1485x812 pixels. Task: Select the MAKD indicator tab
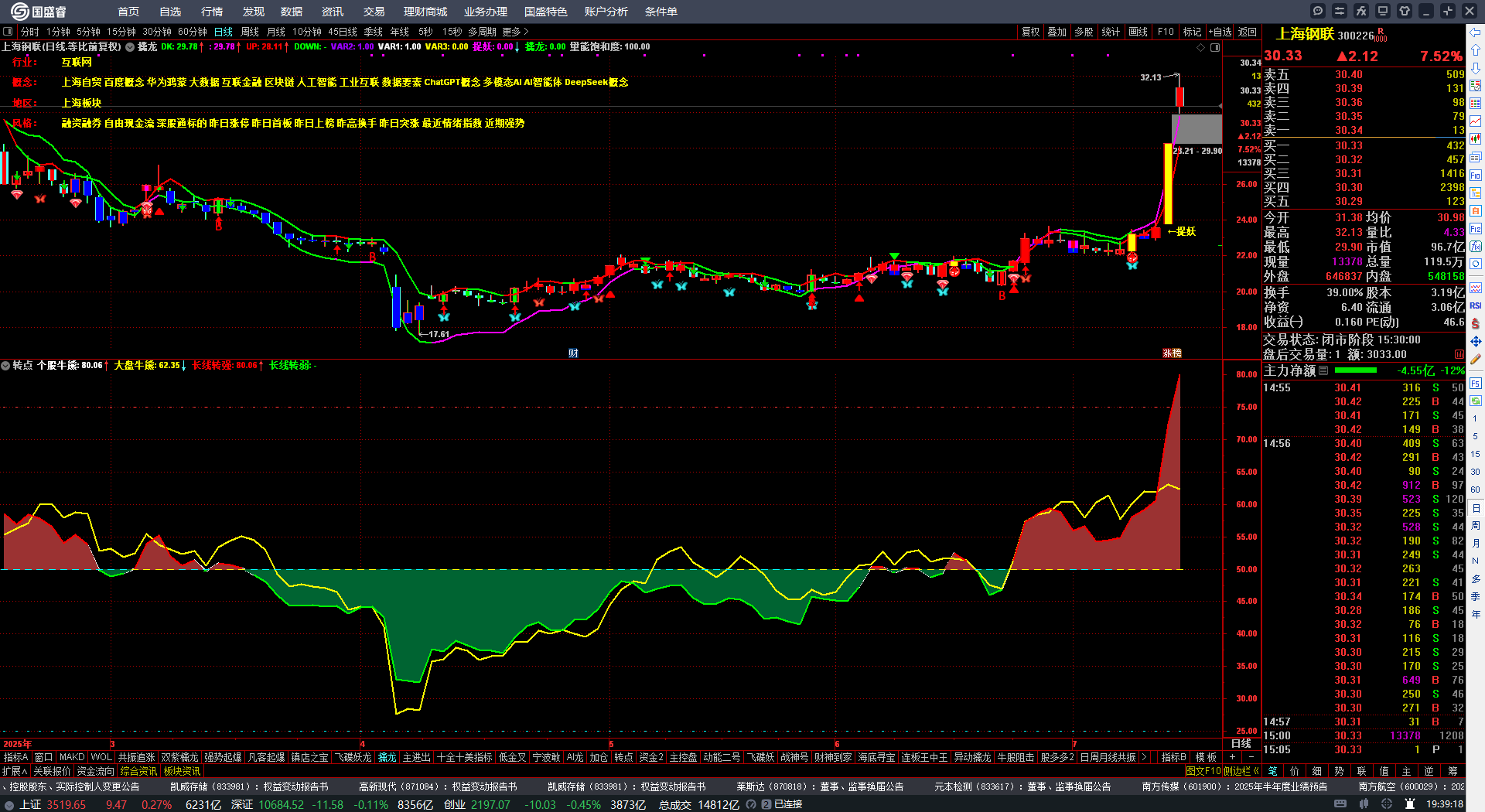(x=72, y=757)
